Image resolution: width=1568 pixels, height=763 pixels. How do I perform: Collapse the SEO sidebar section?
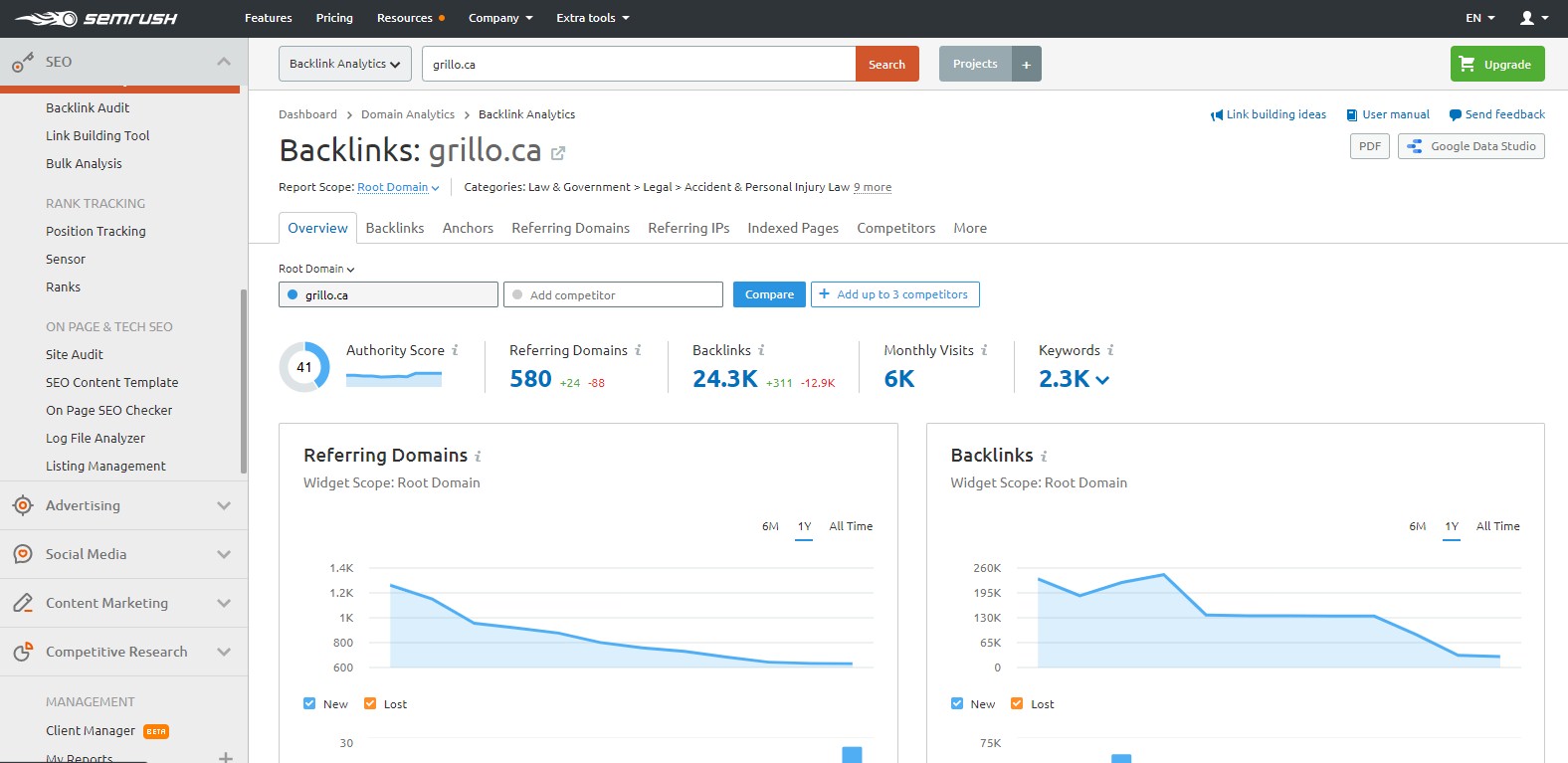point(224,62)
